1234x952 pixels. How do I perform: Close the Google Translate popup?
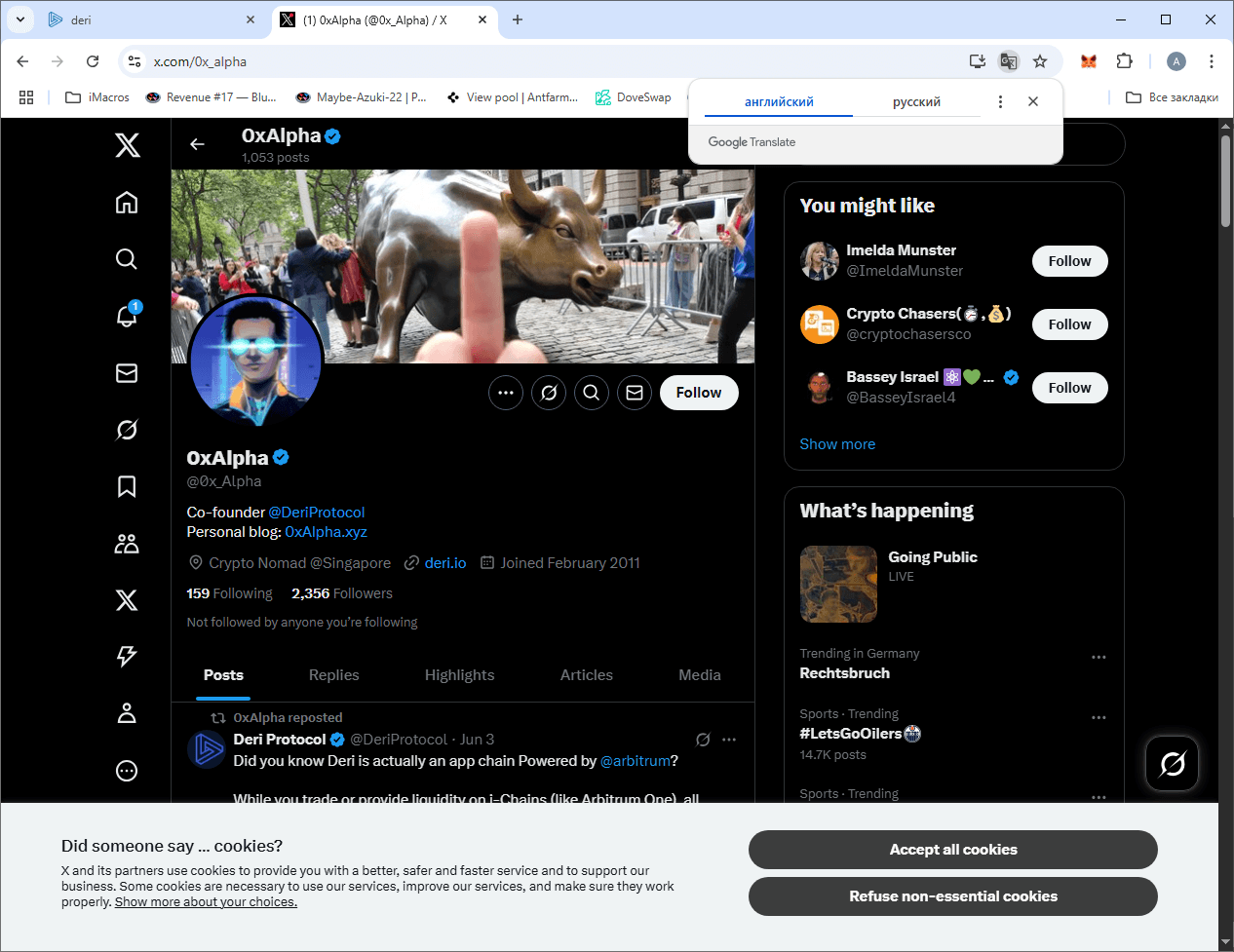point(1033,101)
